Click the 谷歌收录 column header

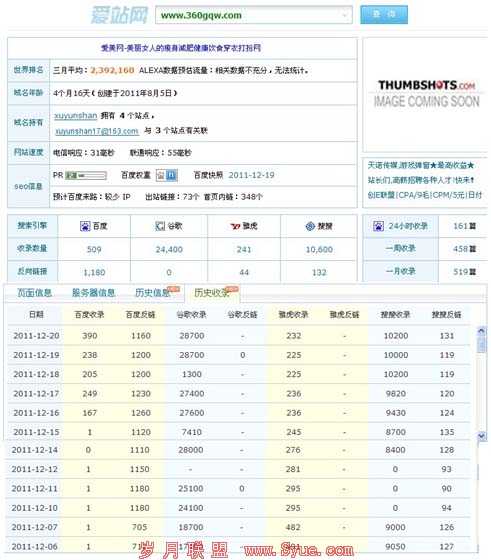191,315
